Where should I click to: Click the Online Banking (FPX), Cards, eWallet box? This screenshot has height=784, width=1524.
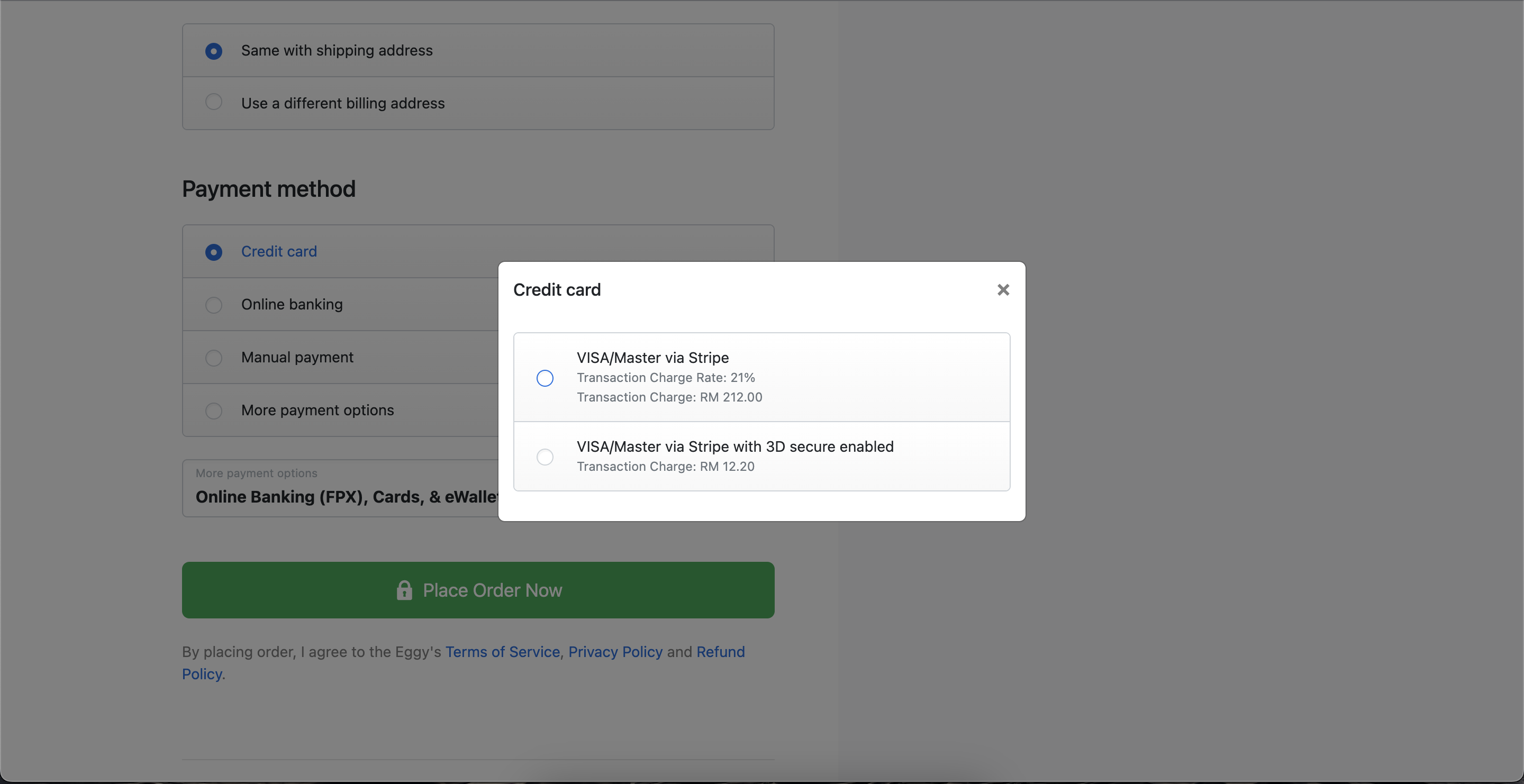[x=341, y=488]
